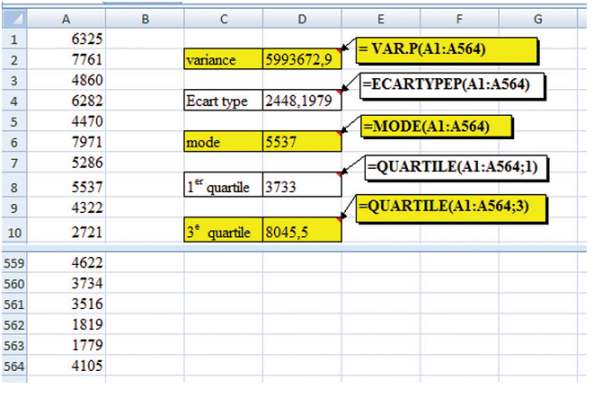Select row 10 header
This screenshot has height=397, width=594.
[x=14, y=230]
